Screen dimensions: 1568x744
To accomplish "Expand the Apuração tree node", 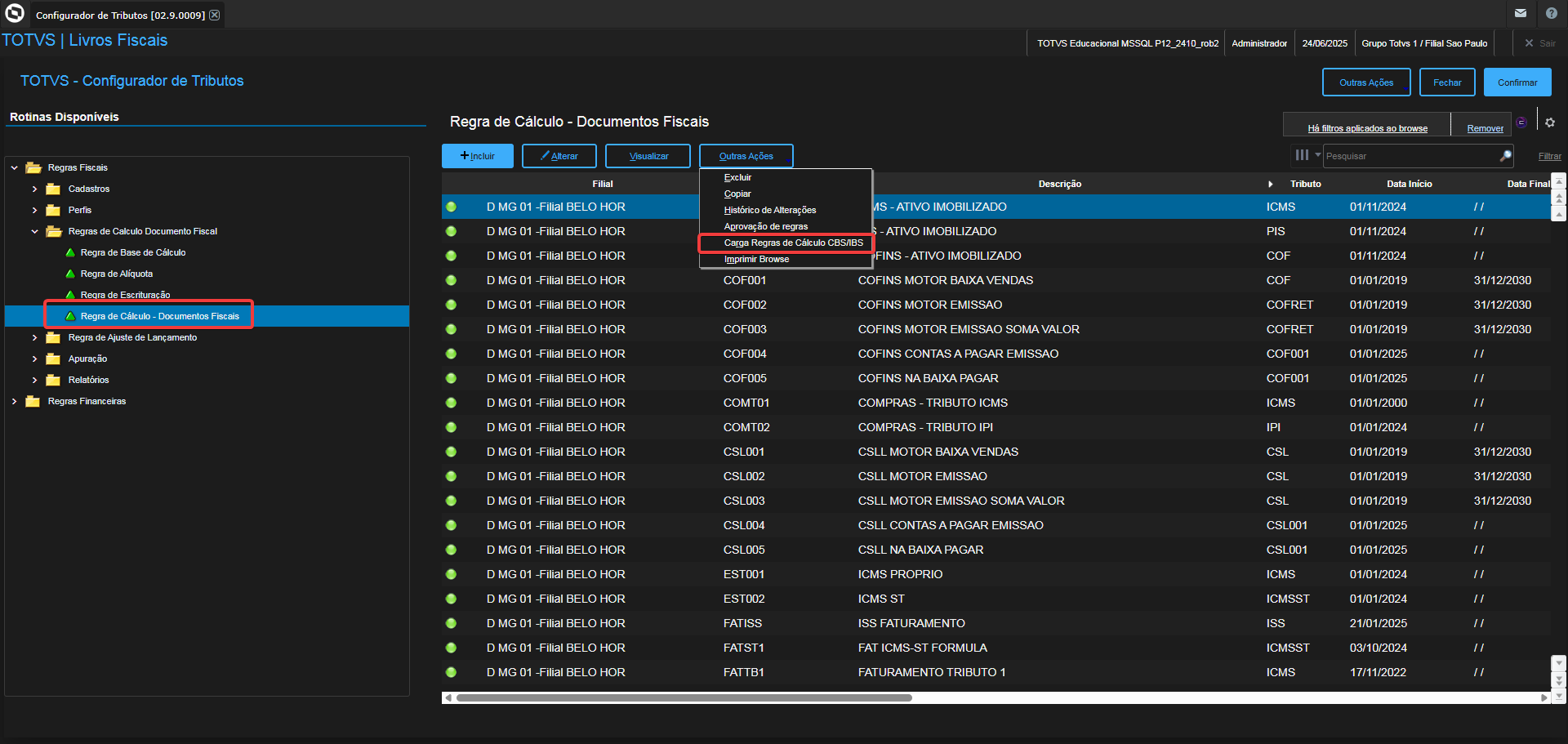I will pos(34,359).
